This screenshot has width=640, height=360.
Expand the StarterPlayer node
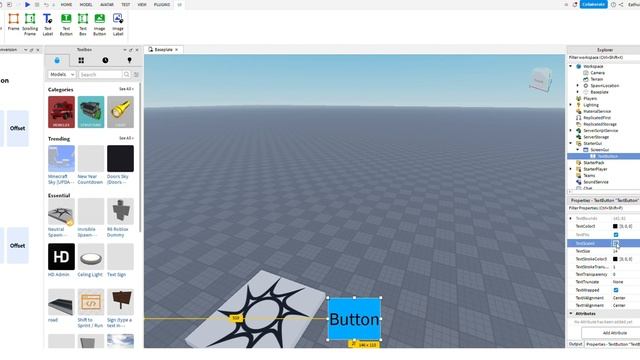click(x=571, y=169)
